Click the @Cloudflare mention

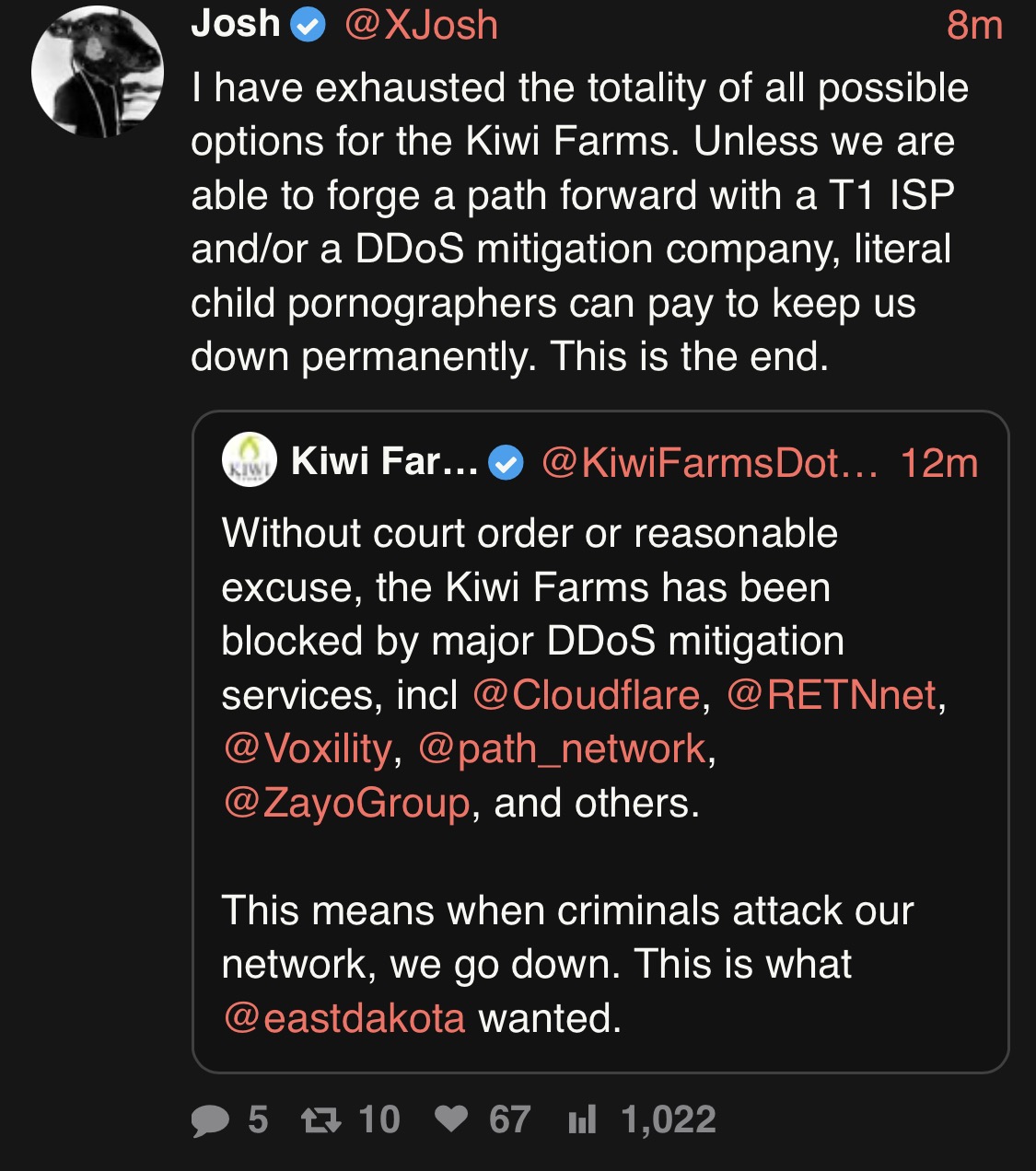(586, 695)
